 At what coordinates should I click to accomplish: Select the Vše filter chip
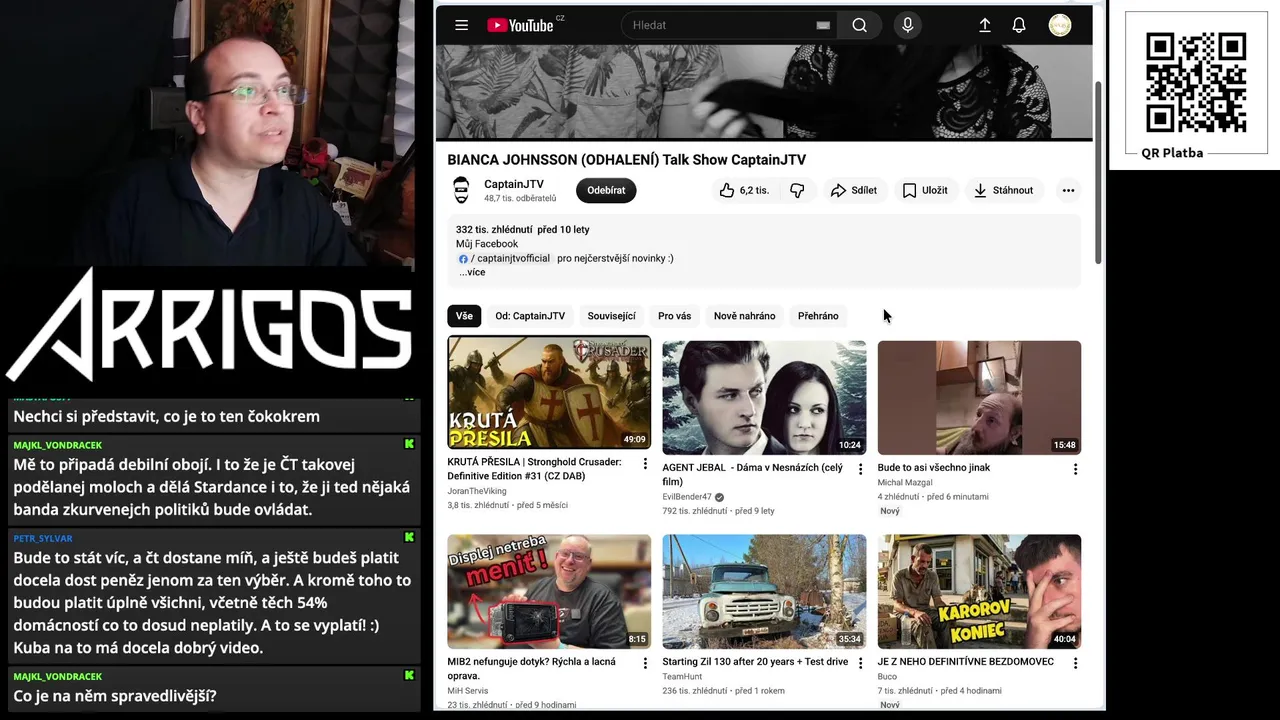464,316
